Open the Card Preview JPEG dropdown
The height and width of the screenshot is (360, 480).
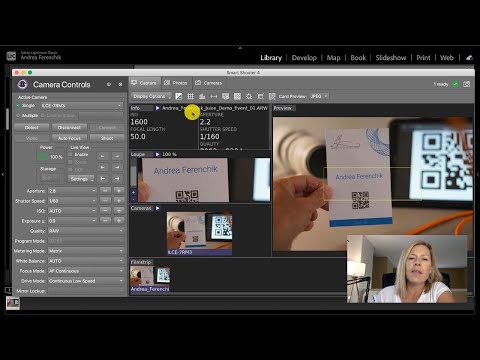pyautogui.click(x=318, y=96)
